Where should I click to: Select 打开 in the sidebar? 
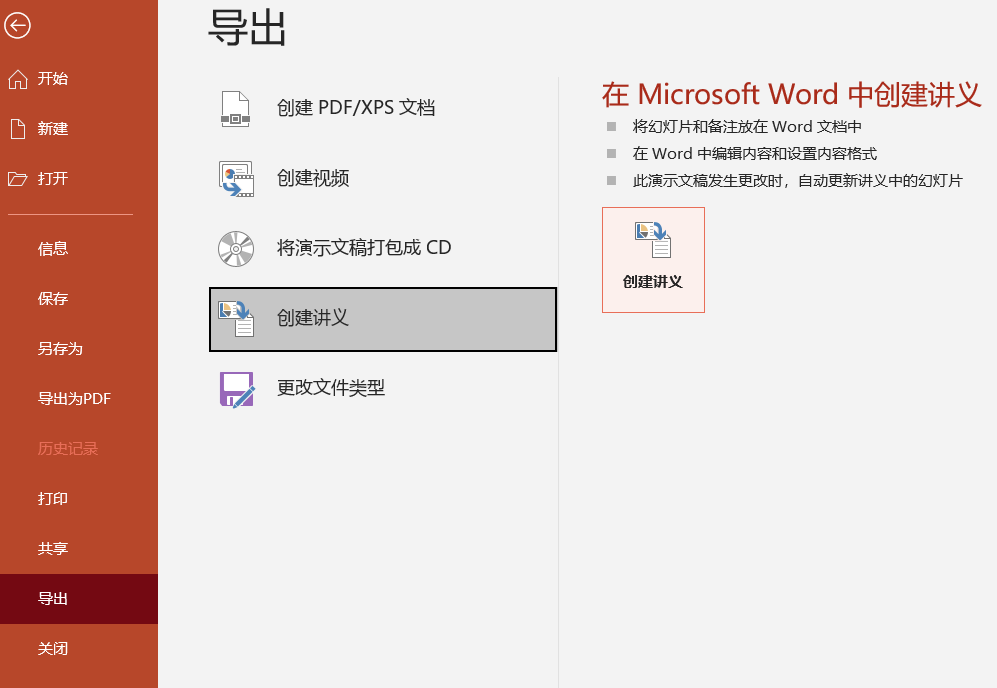pyautogui.click(x=79, y=179)
